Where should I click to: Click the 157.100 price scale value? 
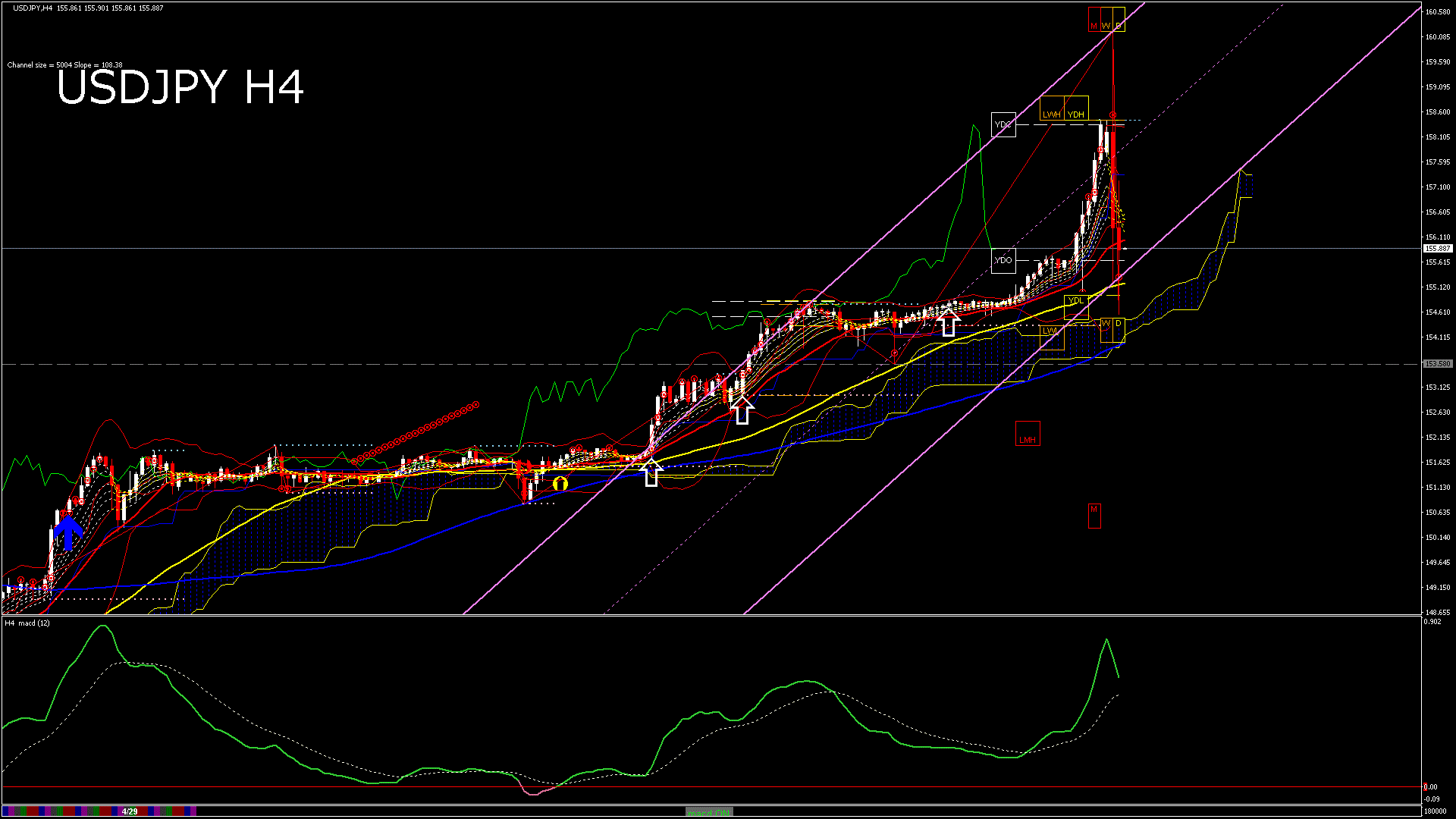coord(1438,187)
